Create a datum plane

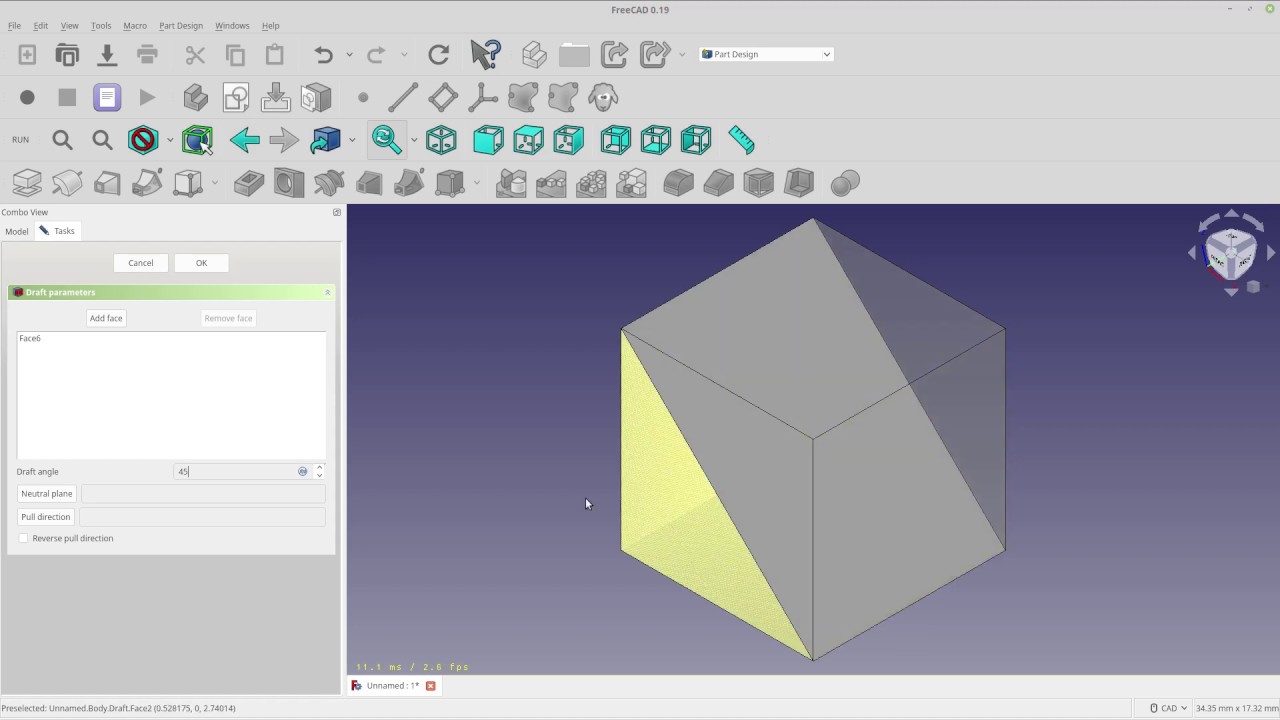tap(443, 97)
